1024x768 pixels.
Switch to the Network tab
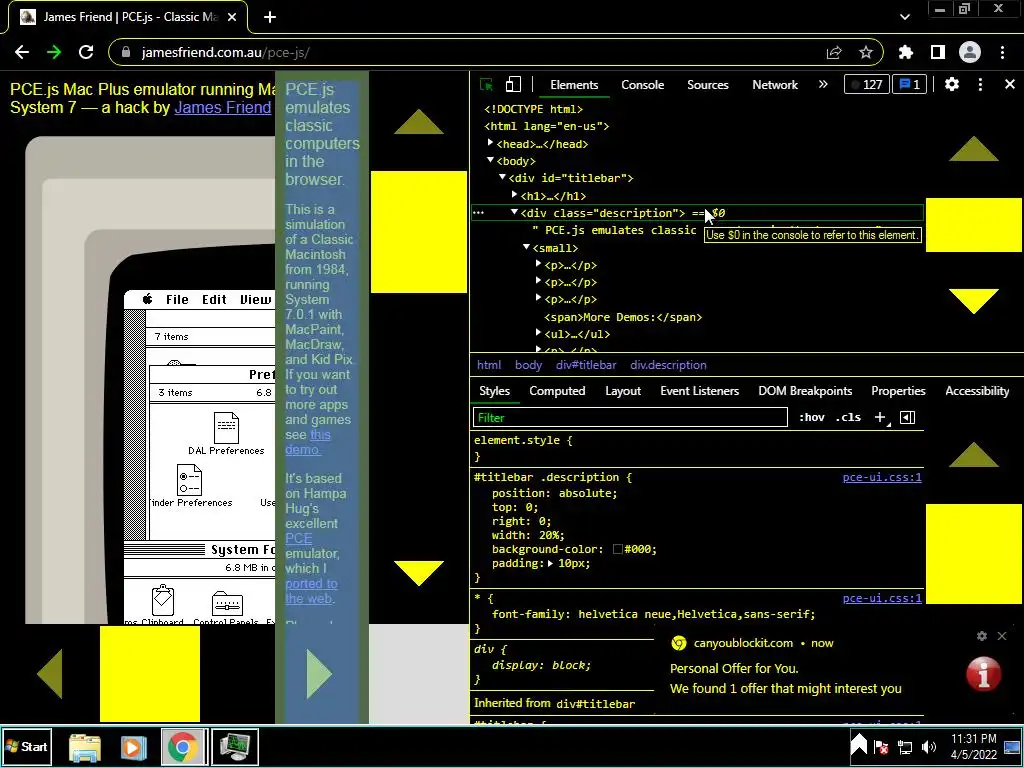[x=775, y=85]
